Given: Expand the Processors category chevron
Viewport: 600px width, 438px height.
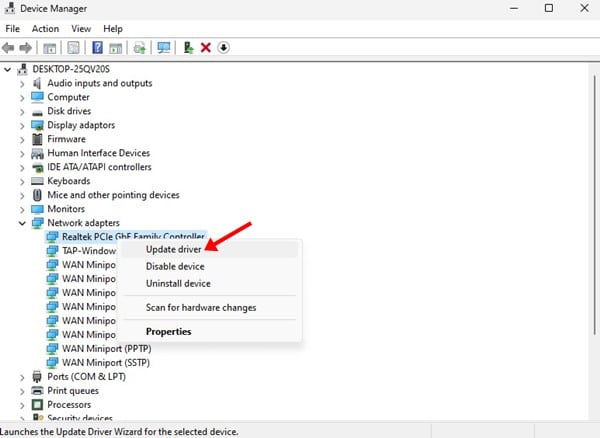Looking at the screenshot, I should click(22, 405).
